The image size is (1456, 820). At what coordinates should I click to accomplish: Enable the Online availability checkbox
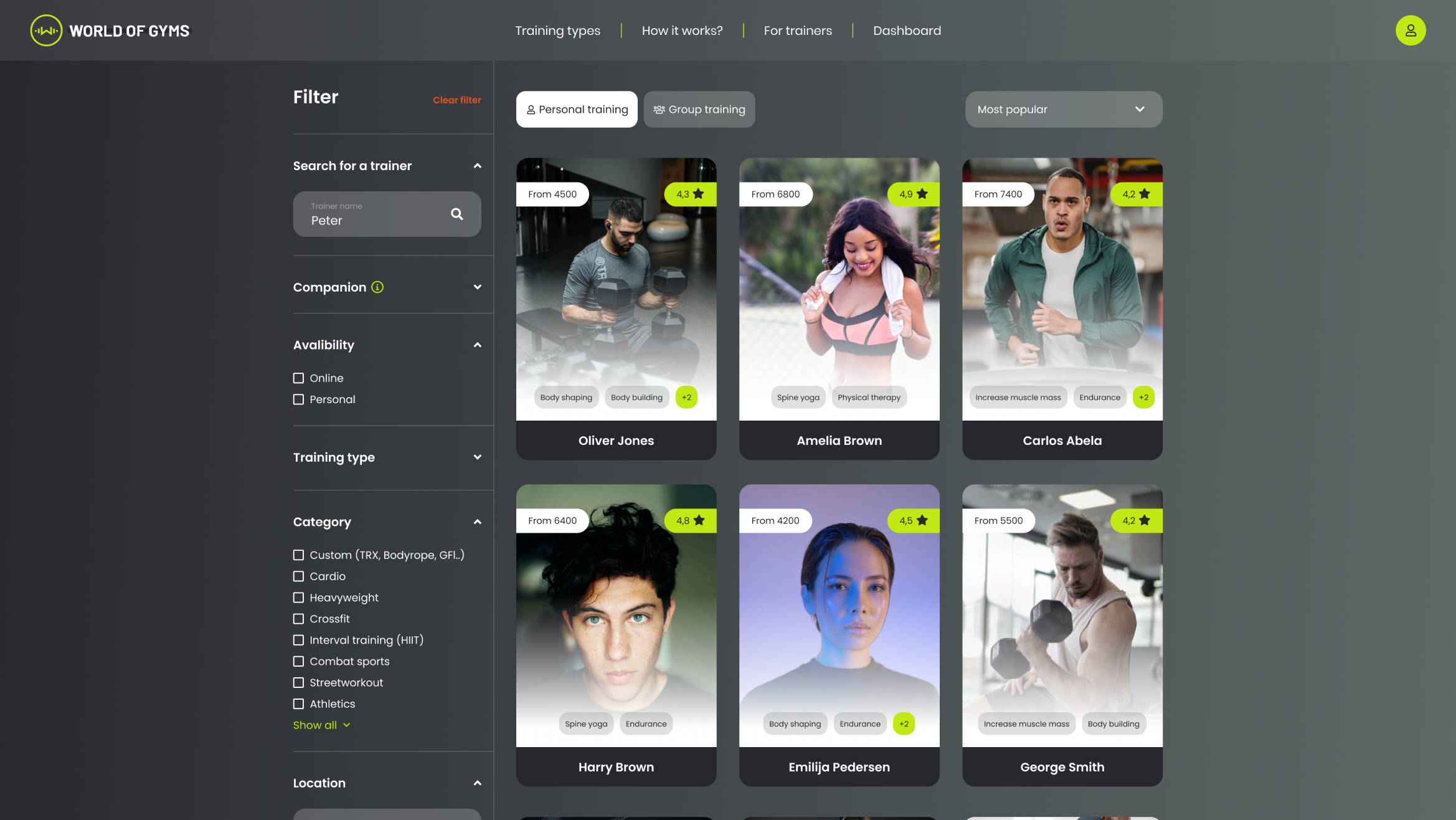299,378
